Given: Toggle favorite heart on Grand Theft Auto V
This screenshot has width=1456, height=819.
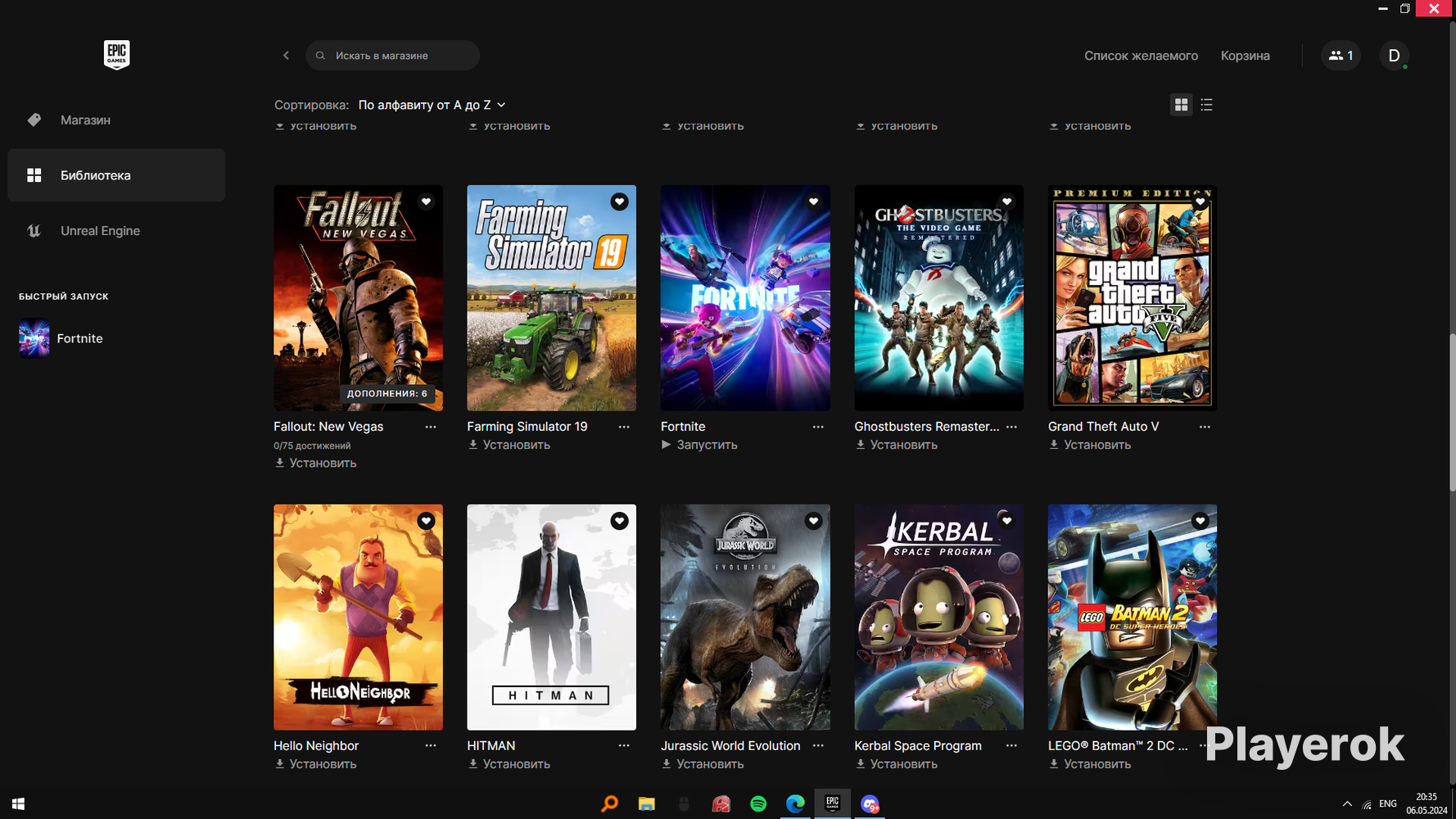Looking at the screenshot, I should coord(1201,201).
